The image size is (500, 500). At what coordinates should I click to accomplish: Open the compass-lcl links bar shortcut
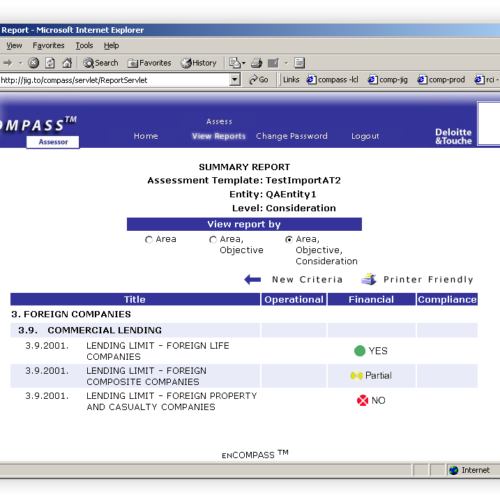pos(333,80)
